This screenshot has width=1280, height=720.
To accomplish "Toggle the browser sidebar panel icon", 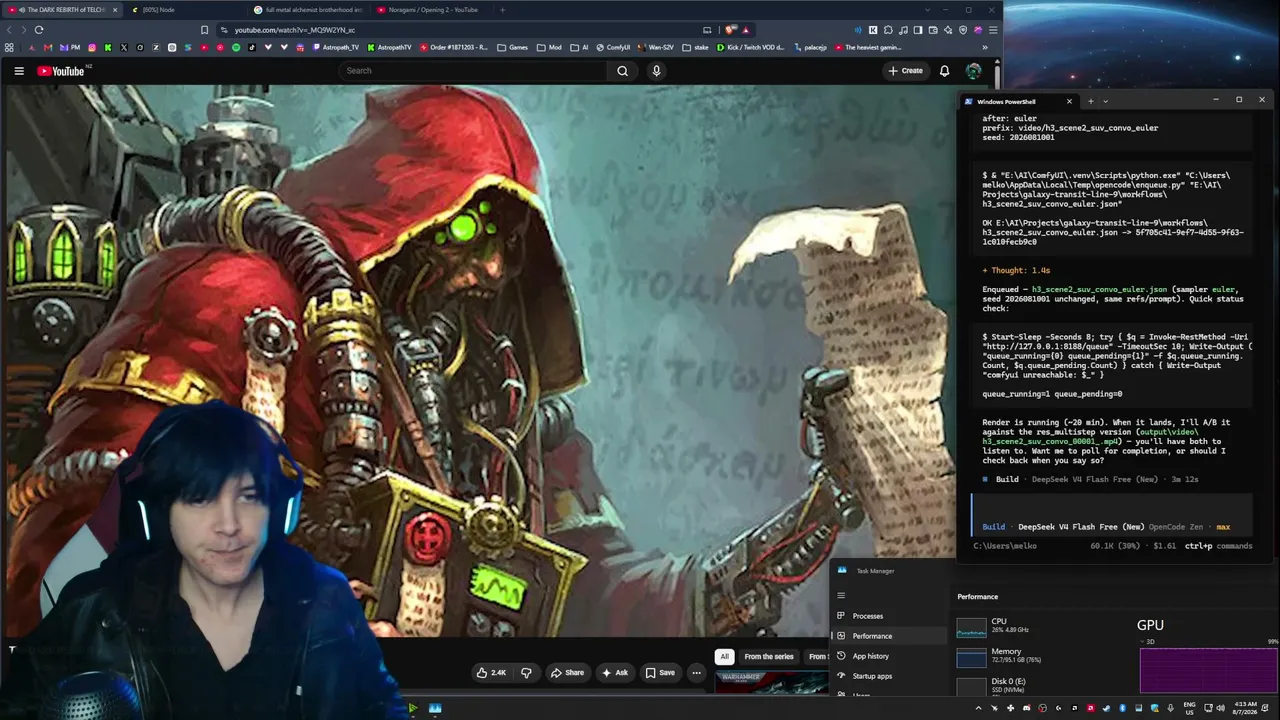I will click(x=918, y=30).
